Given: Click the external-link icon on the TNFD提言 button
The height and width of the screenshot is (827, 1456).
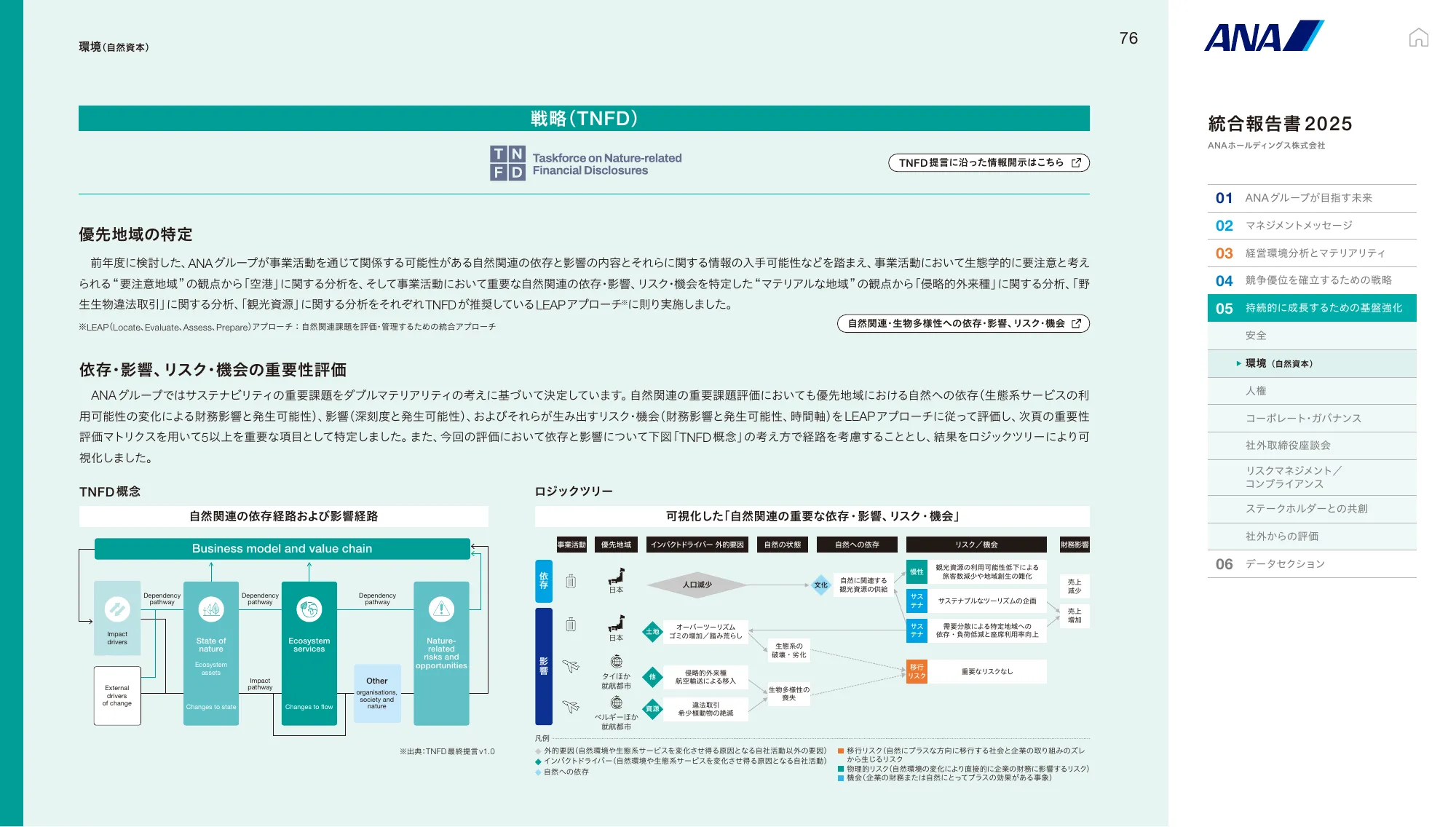Looking at the screenshot, I should 1077,163.
